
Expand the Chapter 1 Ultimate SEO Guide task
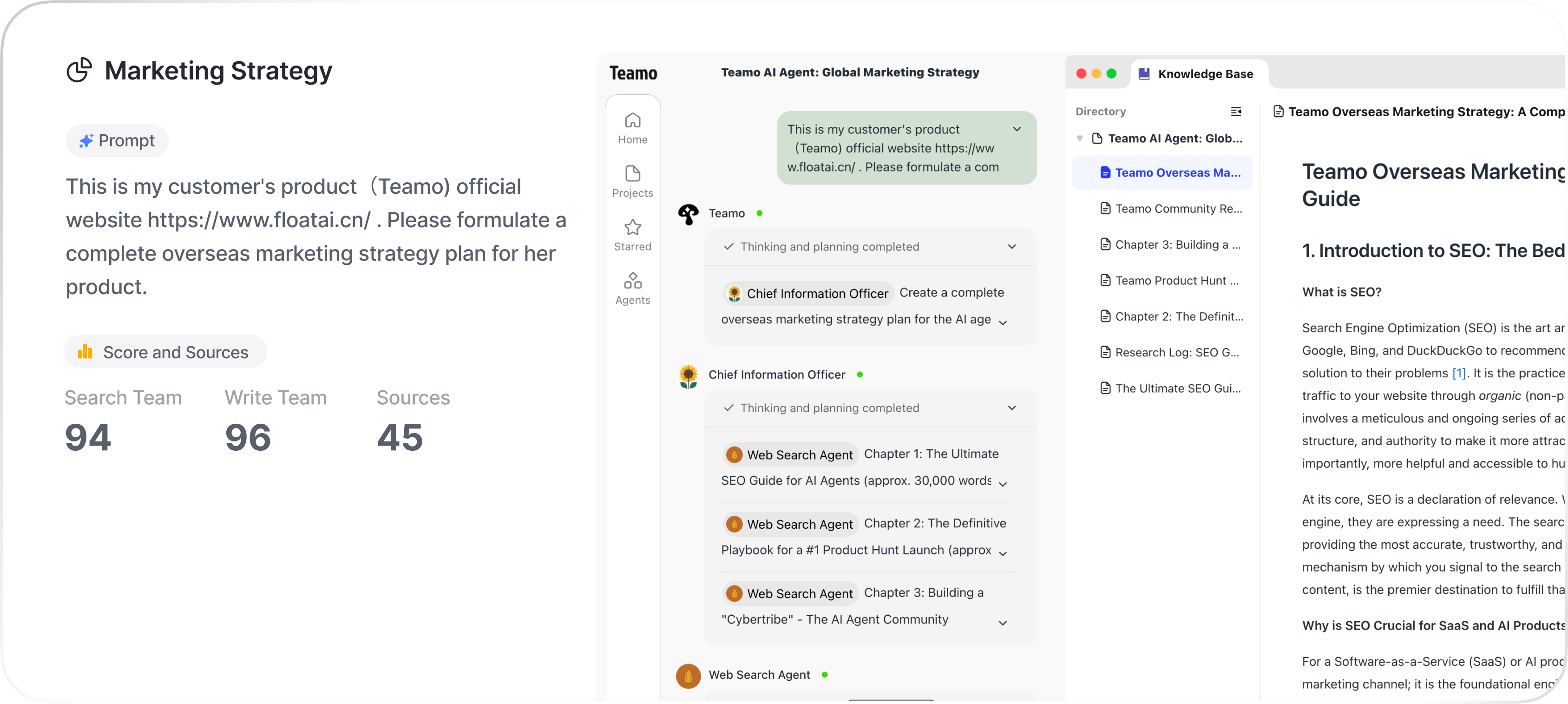pos(1003,484)
